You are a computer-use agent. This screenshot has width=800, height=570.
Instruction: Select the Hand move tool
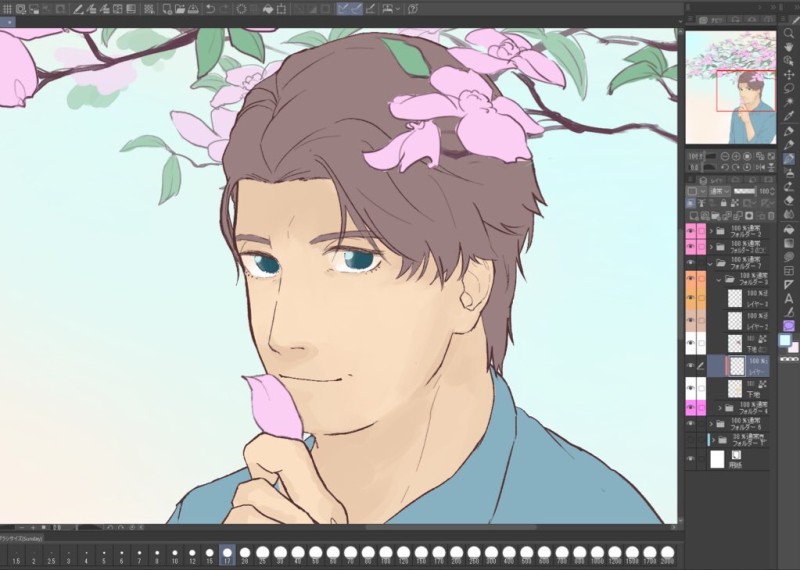789,47
